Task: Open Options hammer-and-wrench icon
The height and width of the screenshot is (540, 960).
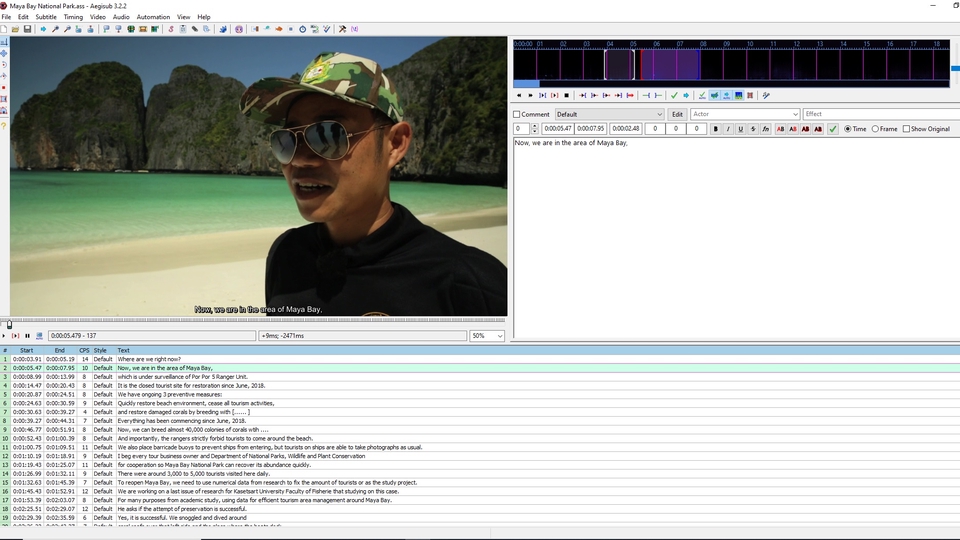Action: tap(342, 29)
